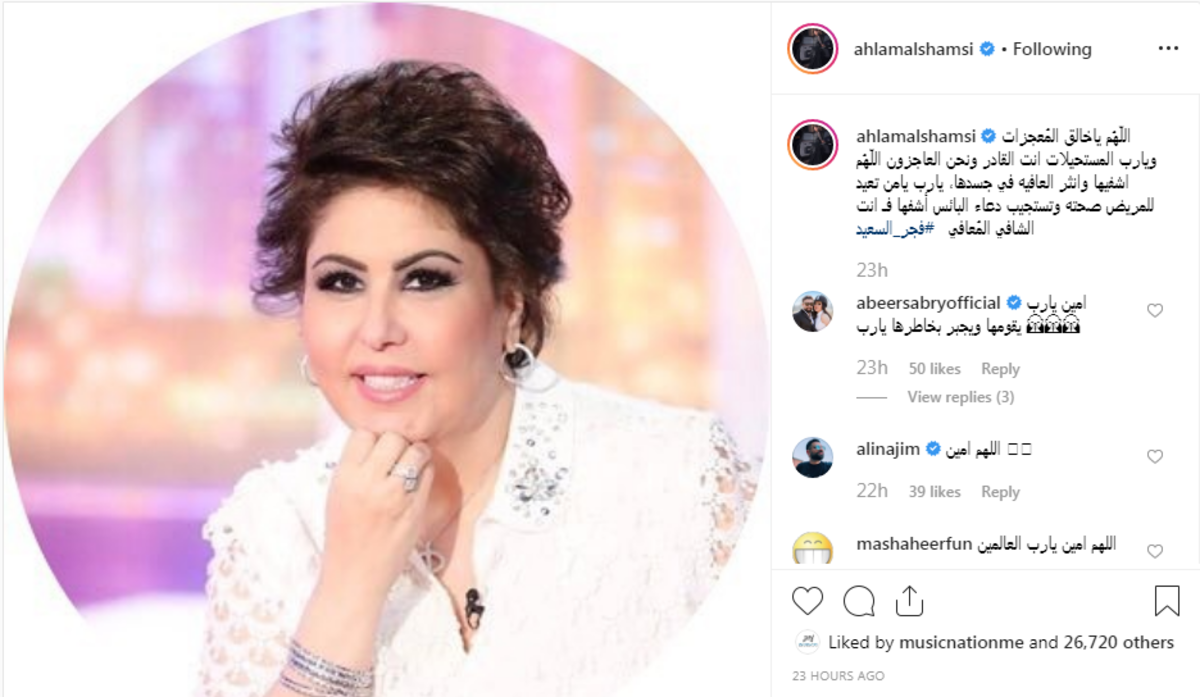The image size is (1200, 697).
Task: Open comment bubble icon under post
Action: (859, 600)
